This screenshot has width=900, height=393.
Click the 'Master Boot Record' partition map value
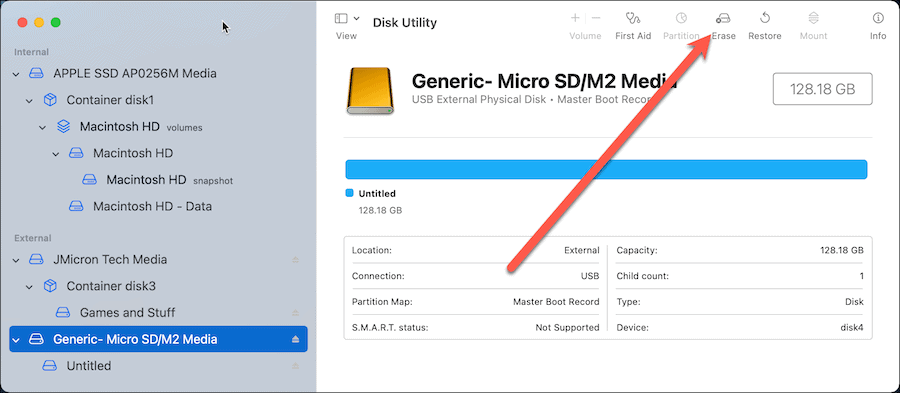[x=556, y=302]
